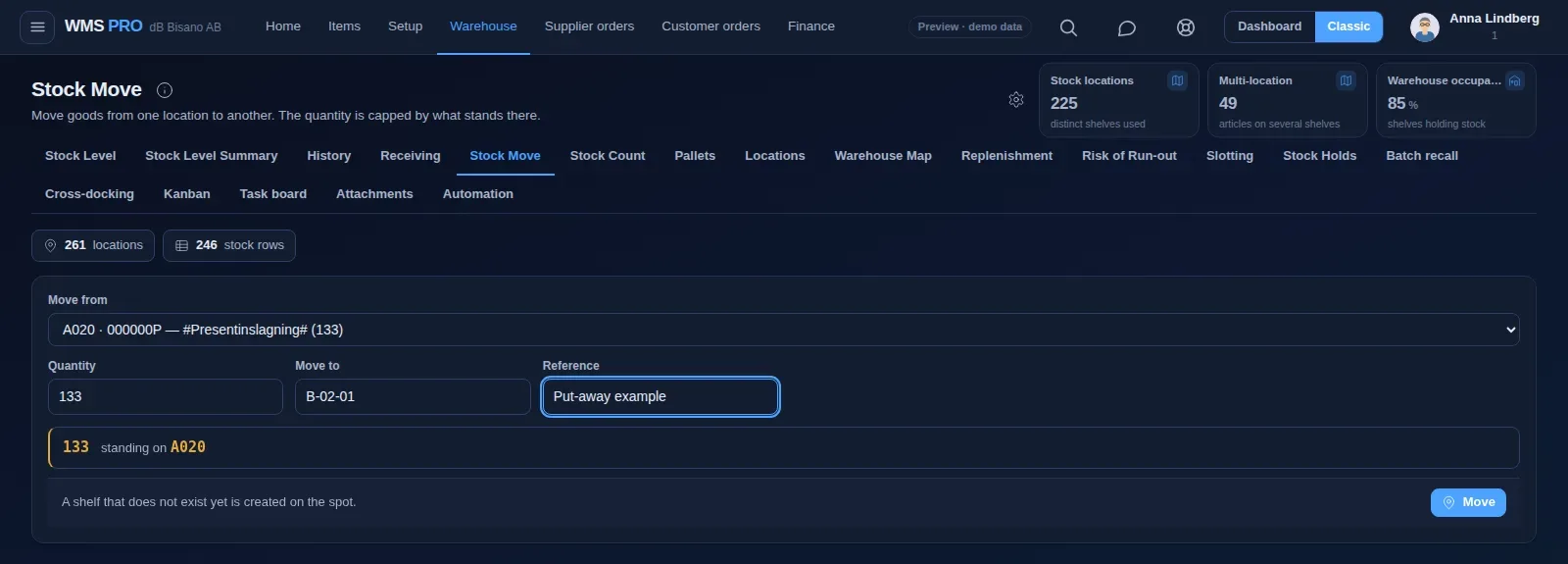Click the Move to field B-02-01

(x=413, y=396)
